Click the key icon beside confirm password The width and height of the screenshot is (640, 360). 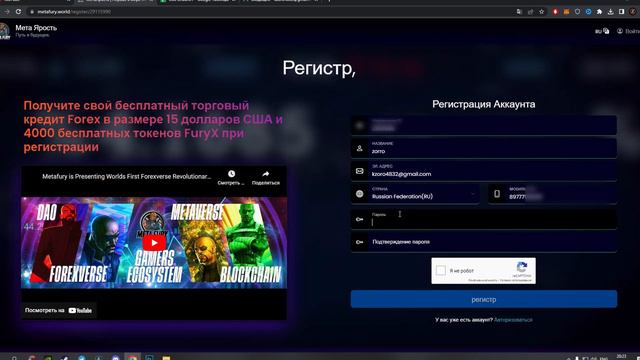tap(360, 242)
